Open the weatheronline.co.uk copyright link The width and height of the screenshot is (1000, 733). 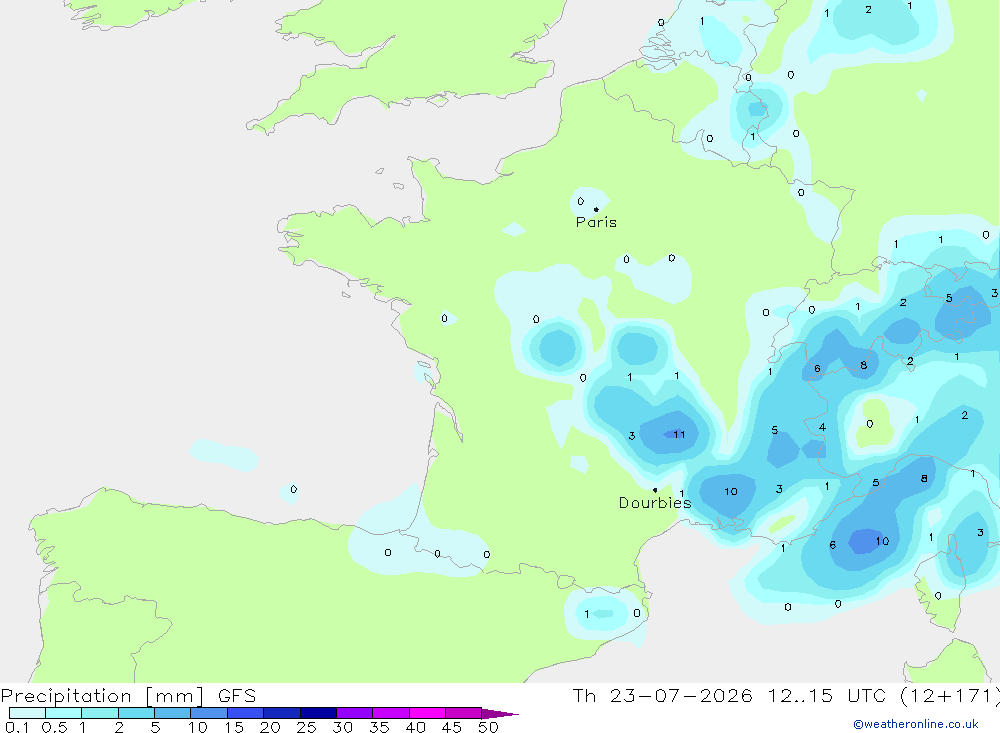(916, 724)
